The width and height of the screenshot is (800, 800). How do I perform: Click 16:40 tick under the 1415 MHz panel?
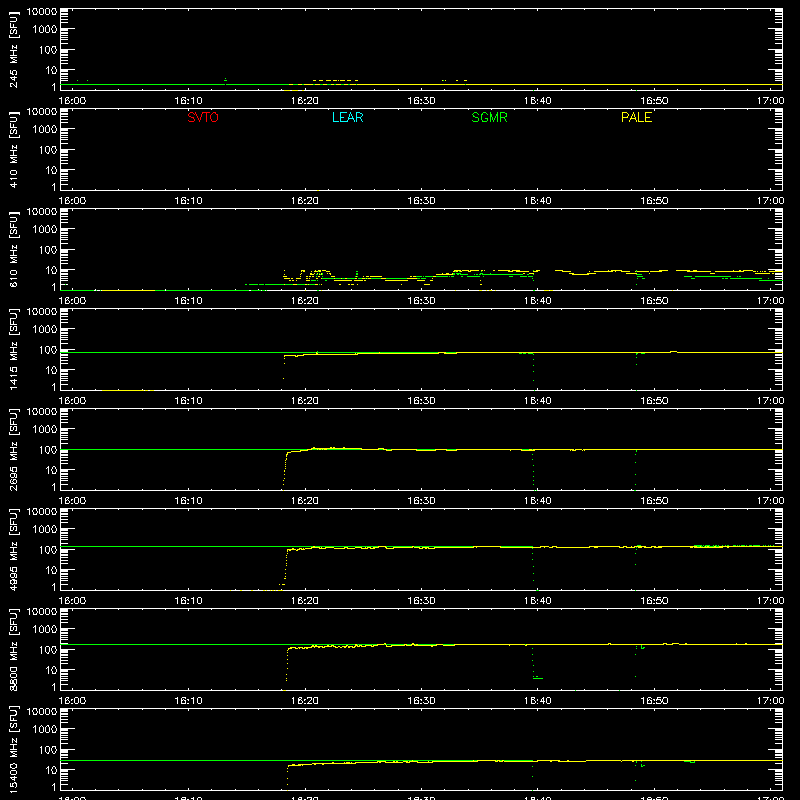click(537, 401)
